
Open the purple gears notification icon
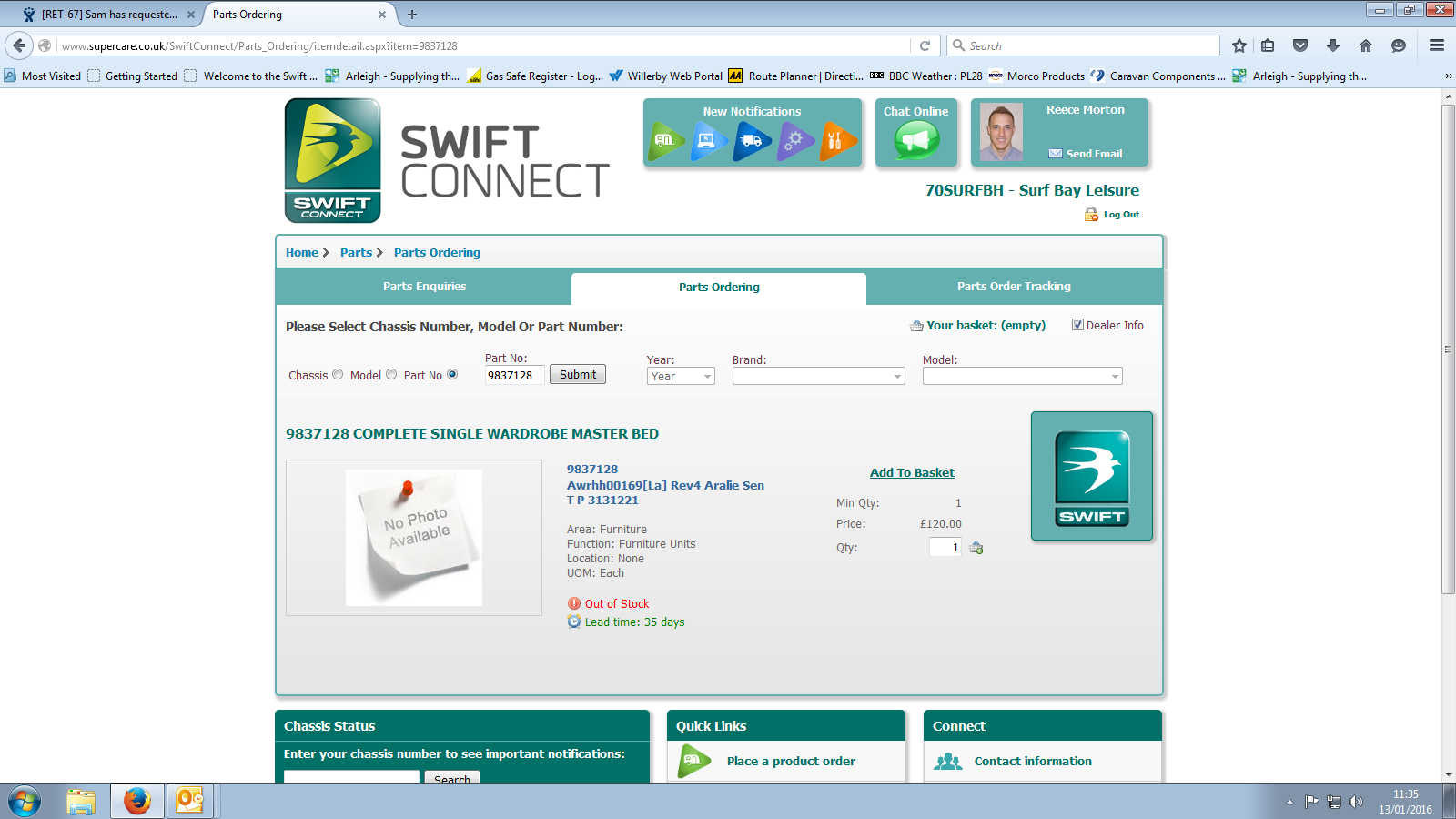(796, 141)
